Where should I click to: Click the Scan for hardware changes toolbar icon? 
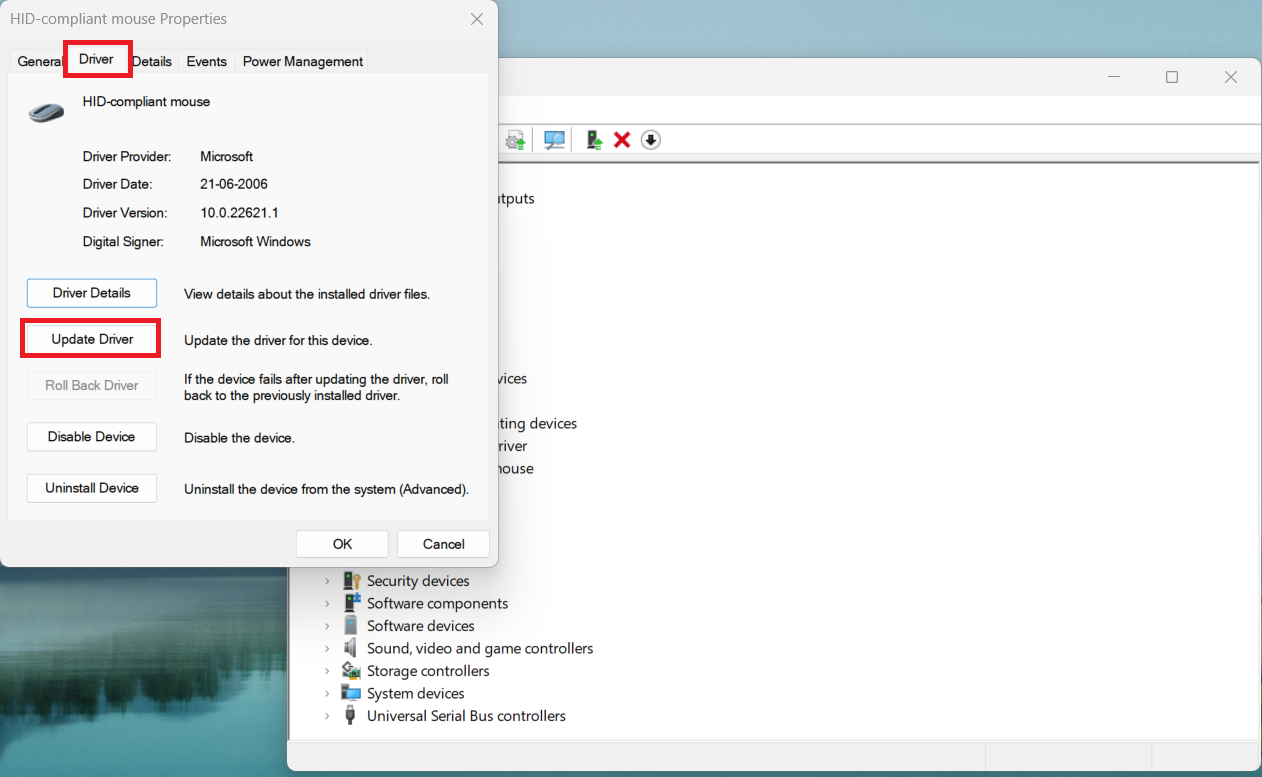tap(554, 140)
